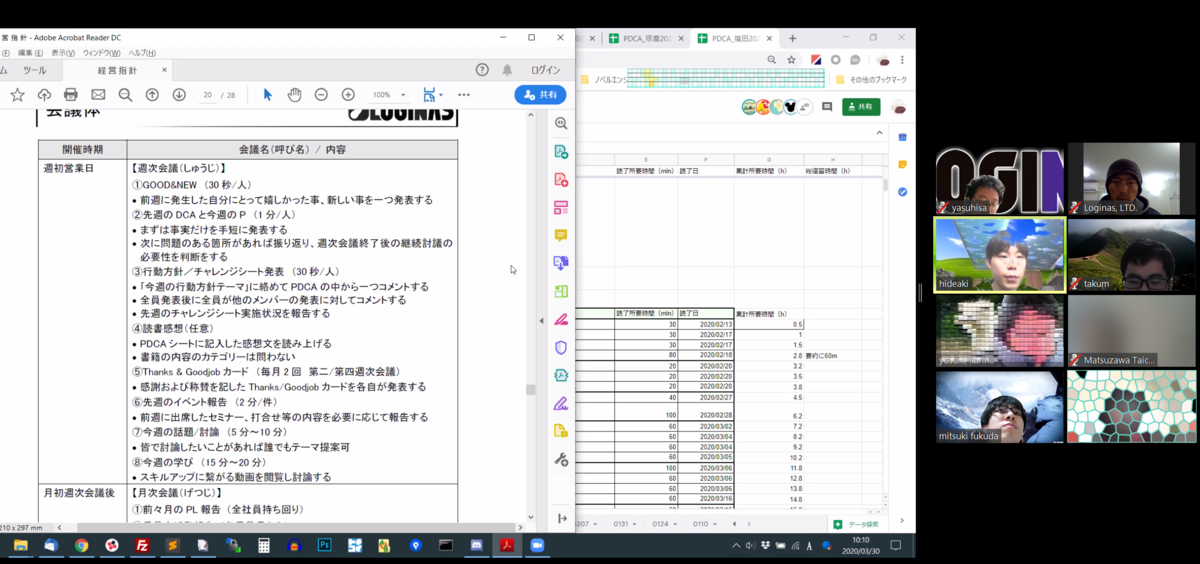Click ログイン to sign in to Acrobat

tap(546, 70)
